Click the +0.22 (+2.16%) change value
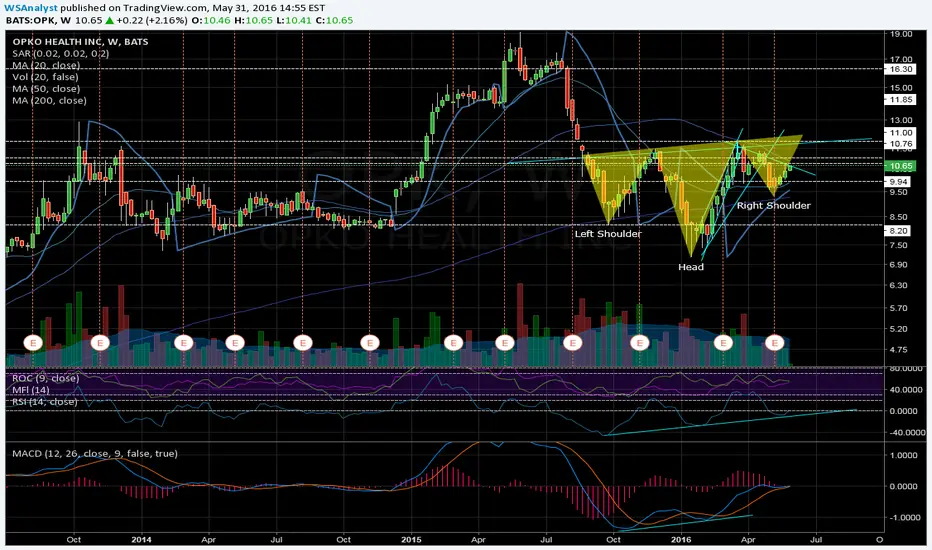This screenshot has width=932, height=550. coord(152,20)
